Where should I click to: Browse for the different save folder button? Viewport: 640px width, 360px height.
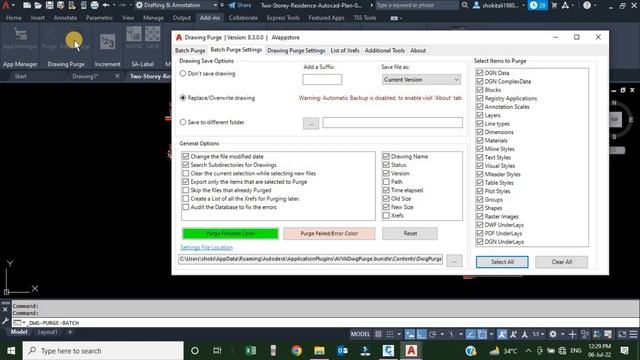tap(311, 123)
